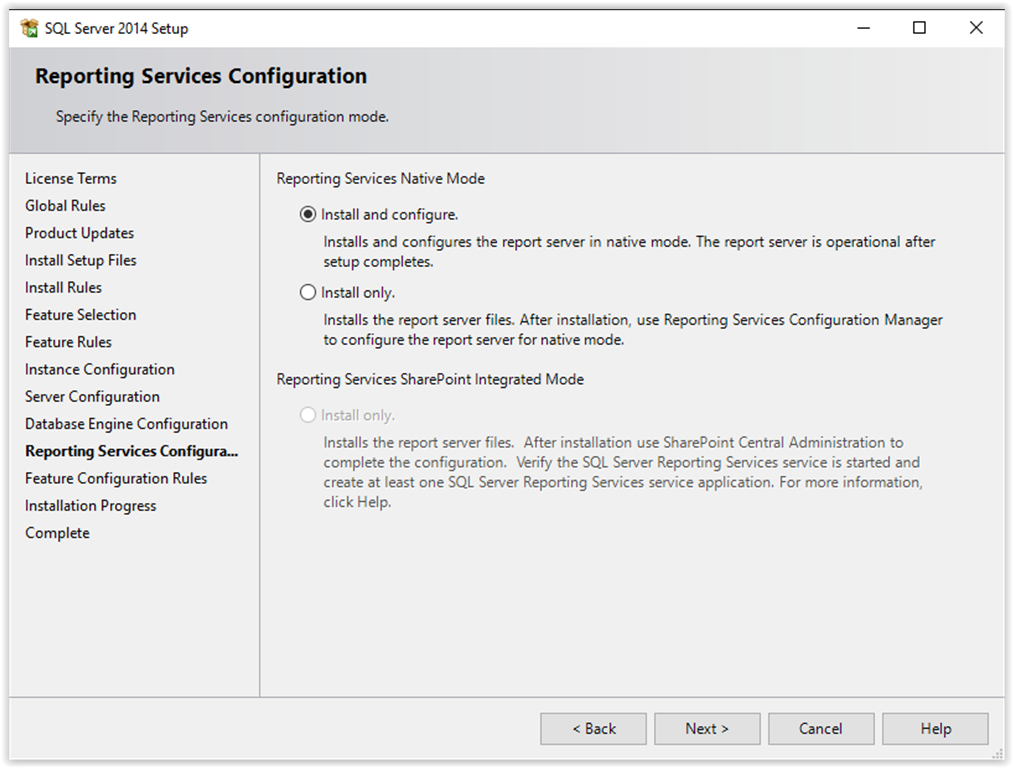Open Help for this page
The height and width of the screenshot is (768, 1013).
pos(935,729)
